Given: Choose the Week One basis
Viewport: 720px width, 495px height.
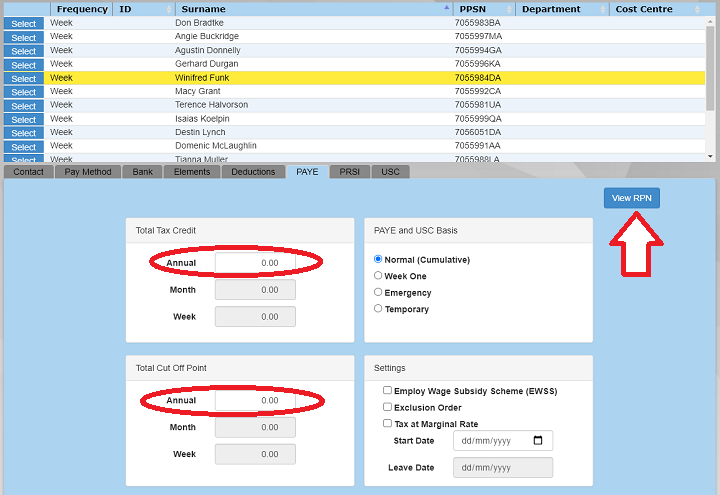Looking at the screenshot, I should [378, 276].
